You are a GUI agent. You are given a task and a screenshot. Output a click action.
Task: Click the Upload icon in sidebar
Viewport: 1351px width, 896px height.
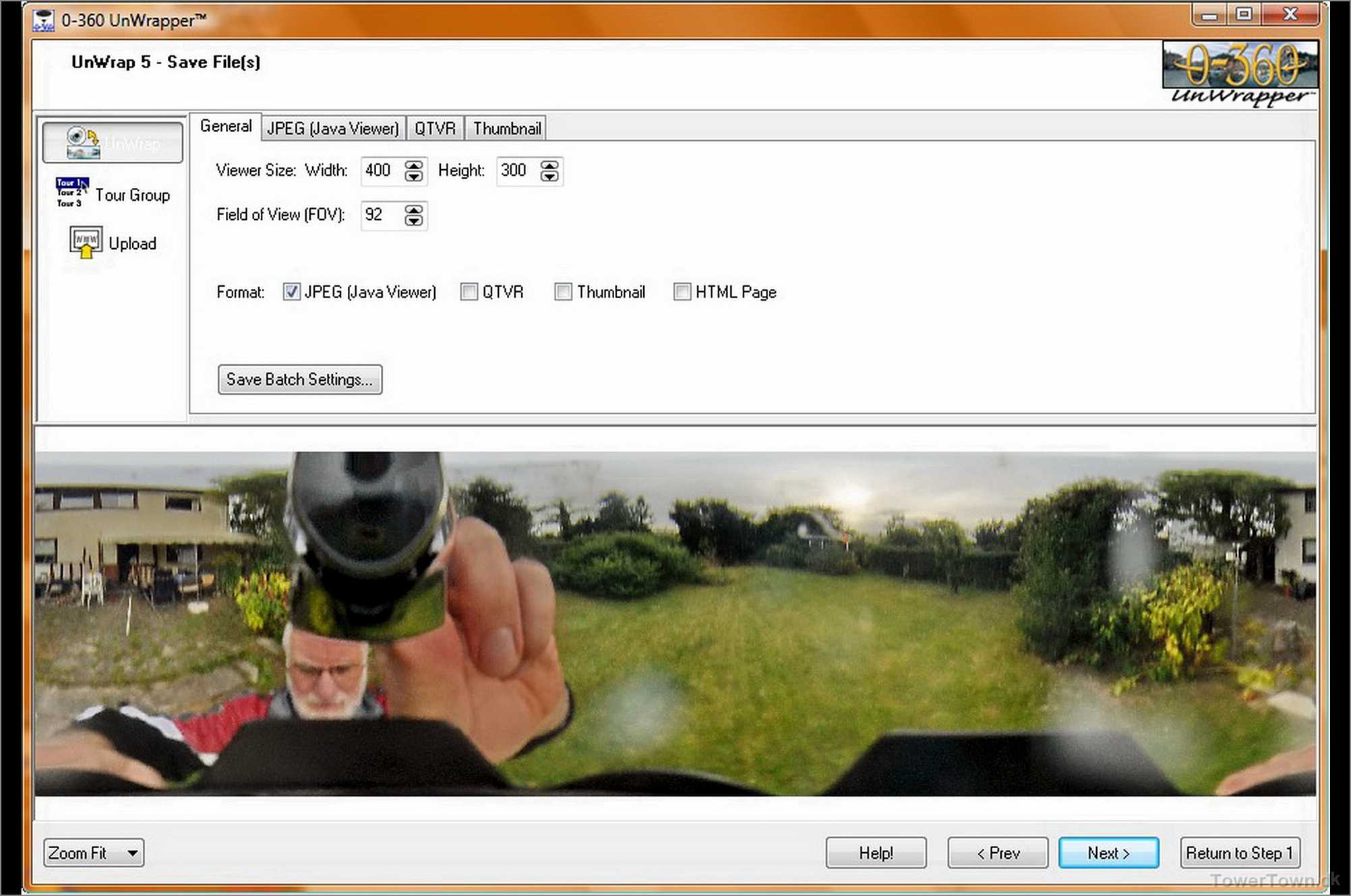(86, 243)
